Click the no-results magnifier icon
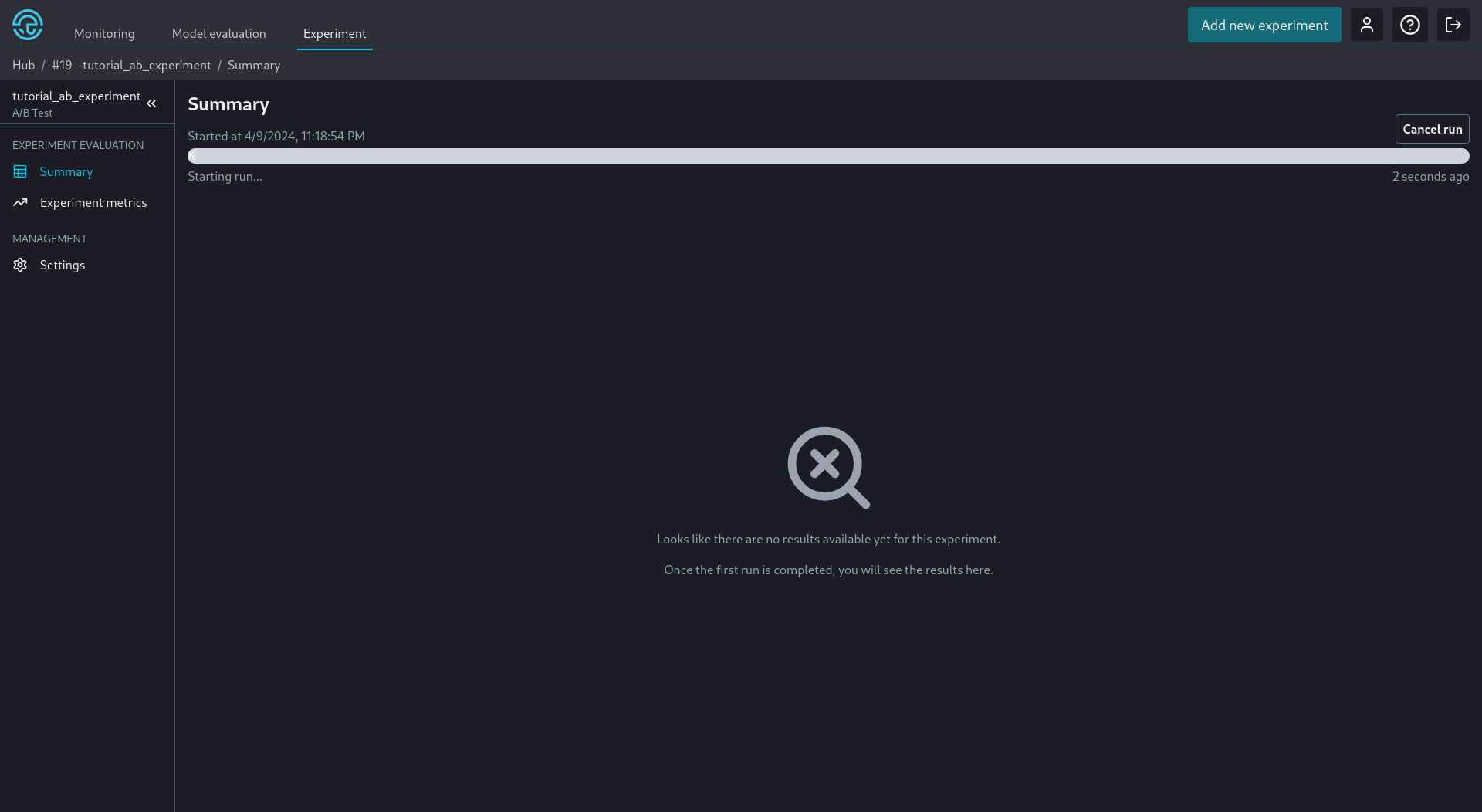This screenshot has height=812, width=1482. click(x=828, y=467)
